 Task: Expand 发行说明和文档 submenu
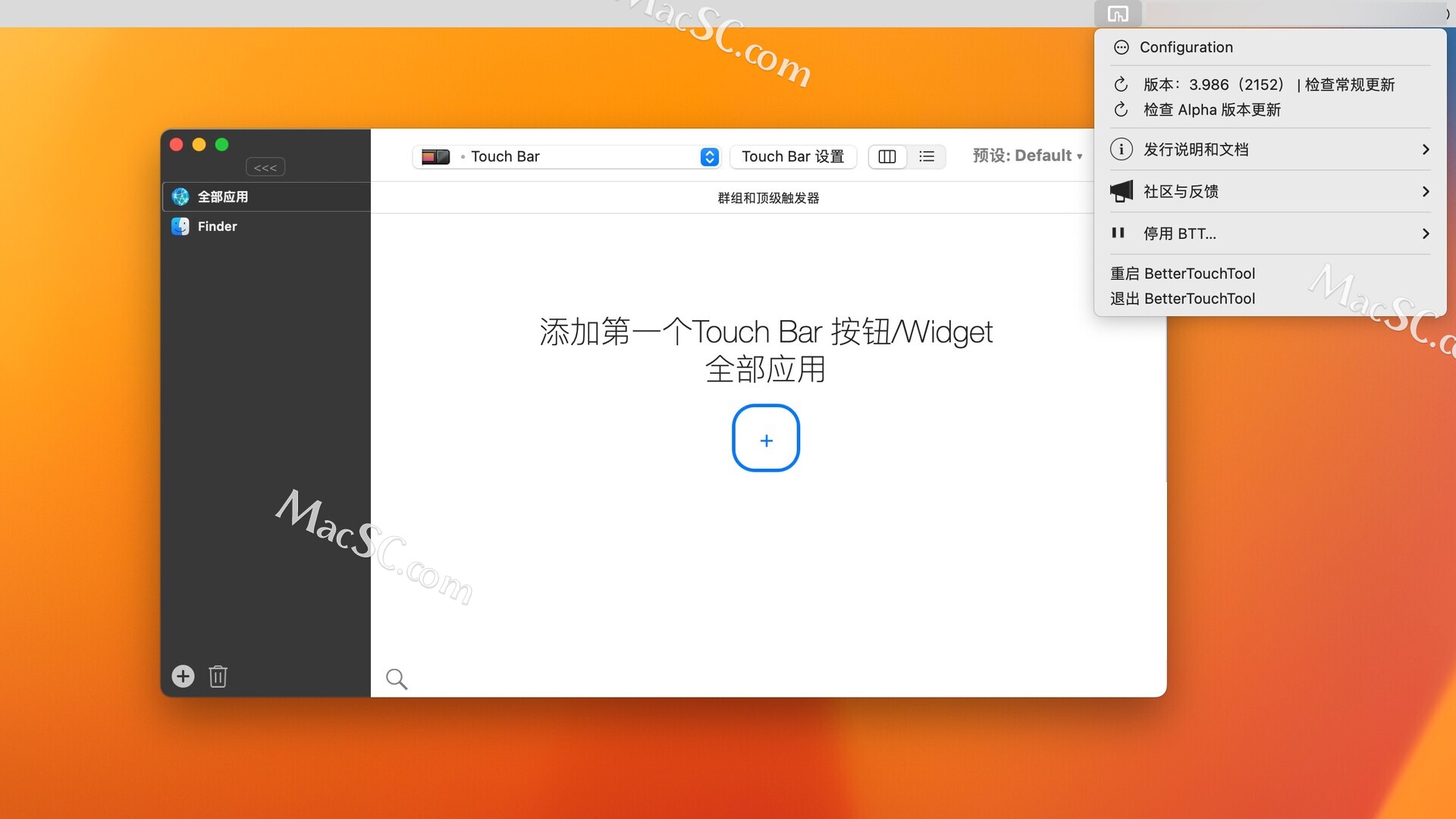pyautogui.click(x=1270, y=149)
